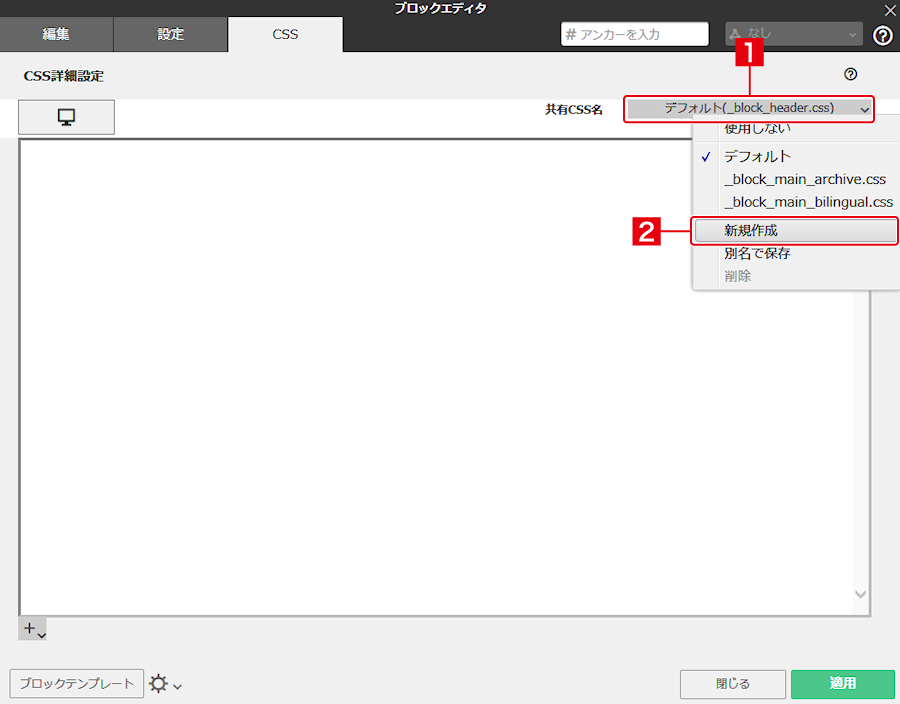Select the CSS tab

click(285, 34)
